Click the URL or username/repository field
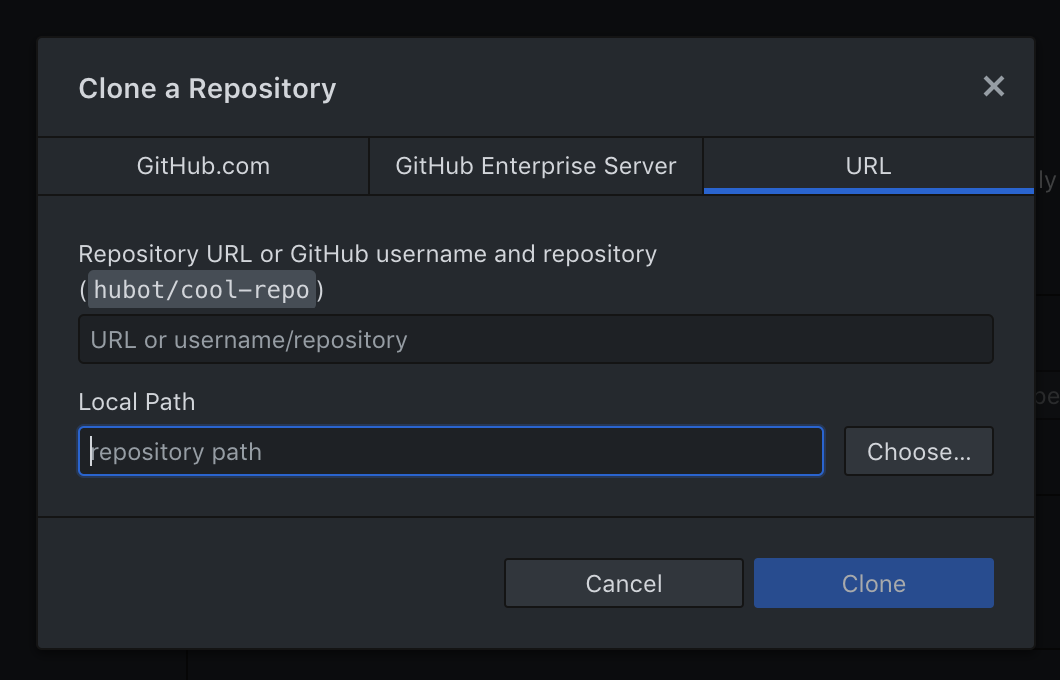The height and width of the screenshot is (680, 1060). pos(535,339)
